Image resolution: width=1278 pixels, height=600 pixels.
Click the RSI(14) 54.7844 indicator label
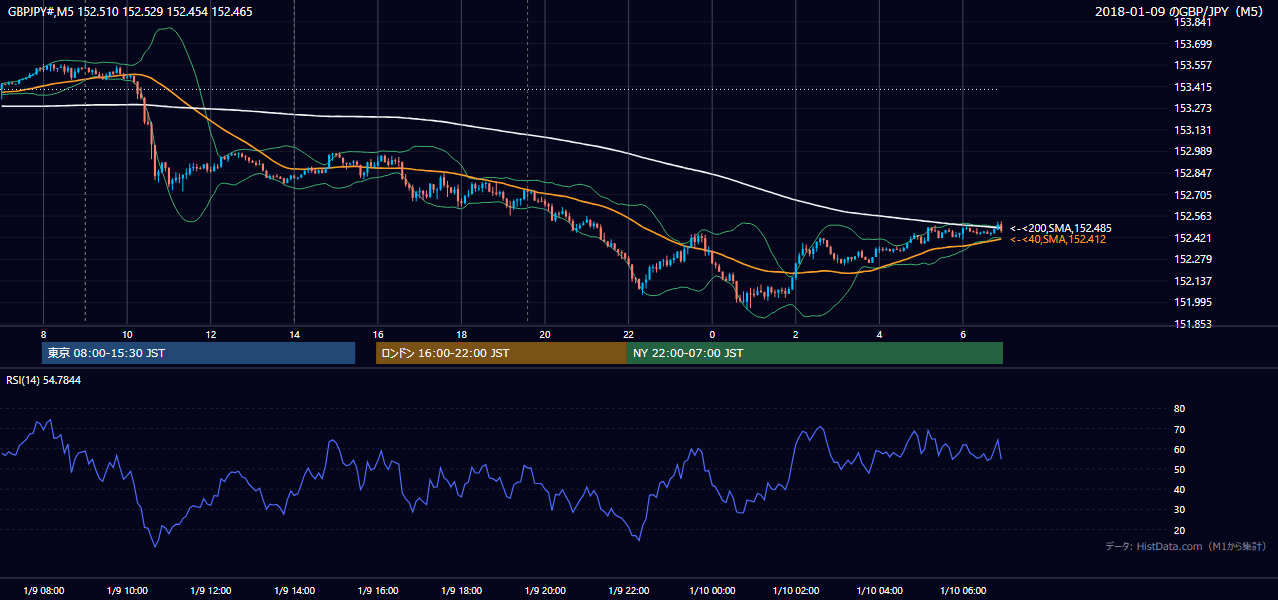pos(44,380)
